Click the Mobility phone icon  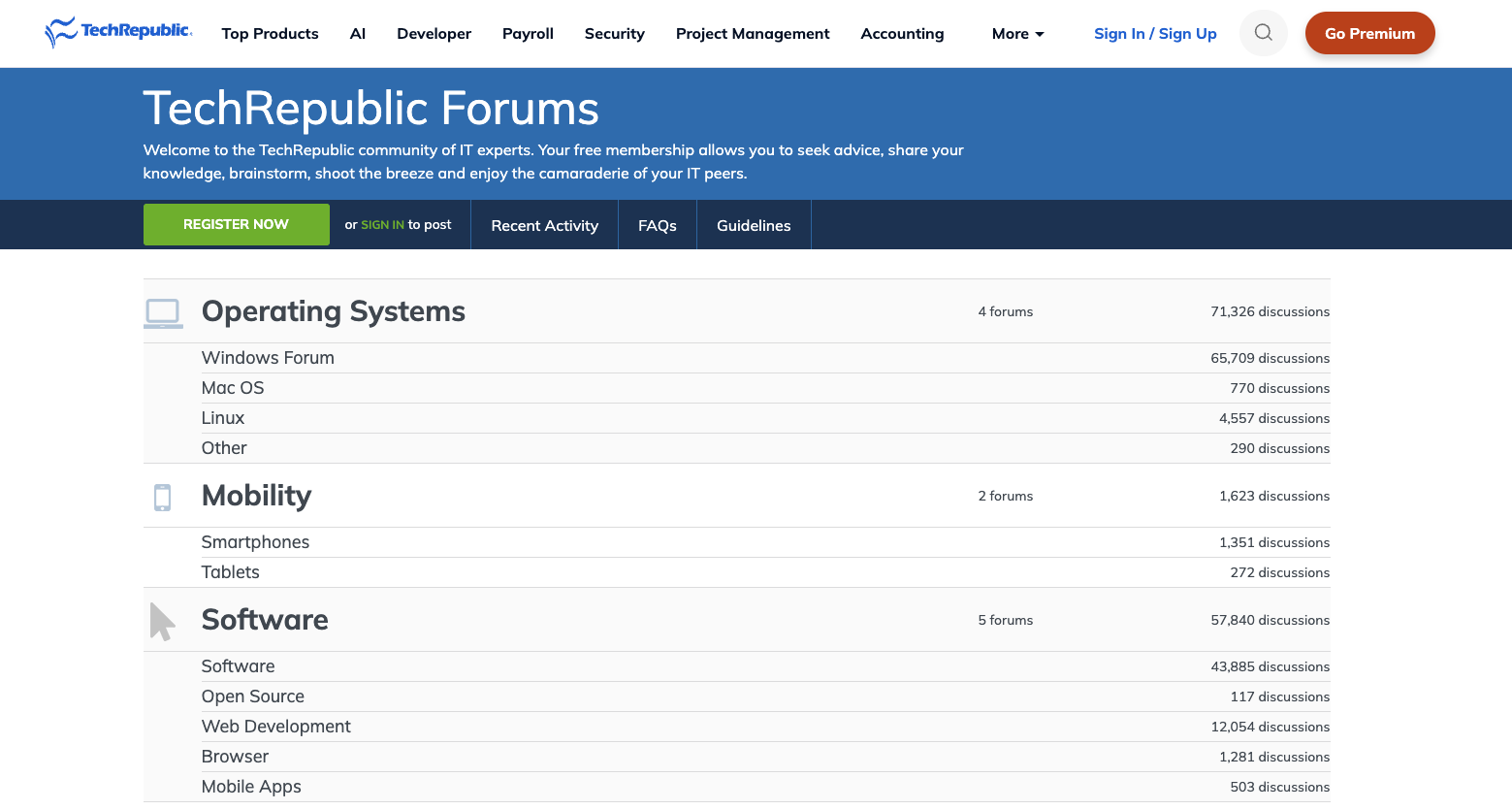[x=162, y=498]
